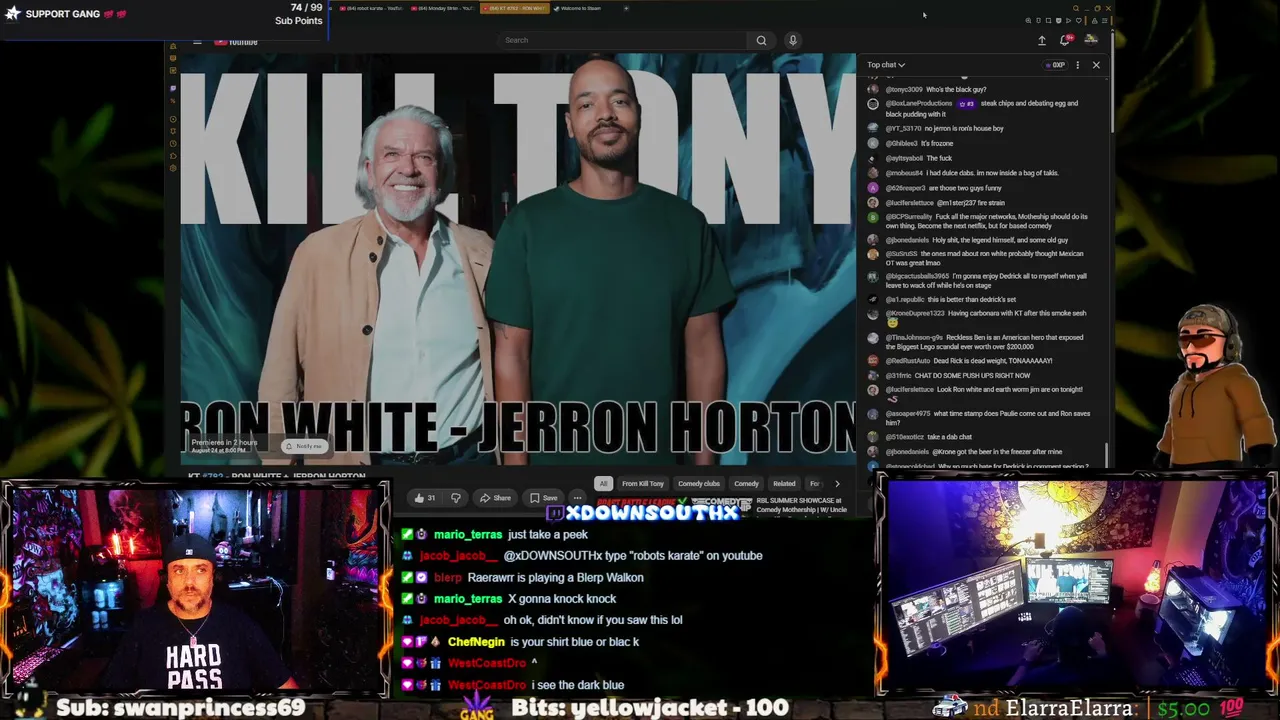Click the 'are those two guys funny' message

click(965, 188)
